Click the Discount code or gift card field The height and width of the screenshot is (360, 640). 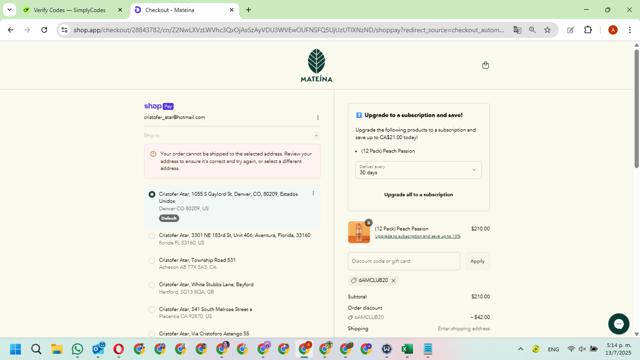404,261
